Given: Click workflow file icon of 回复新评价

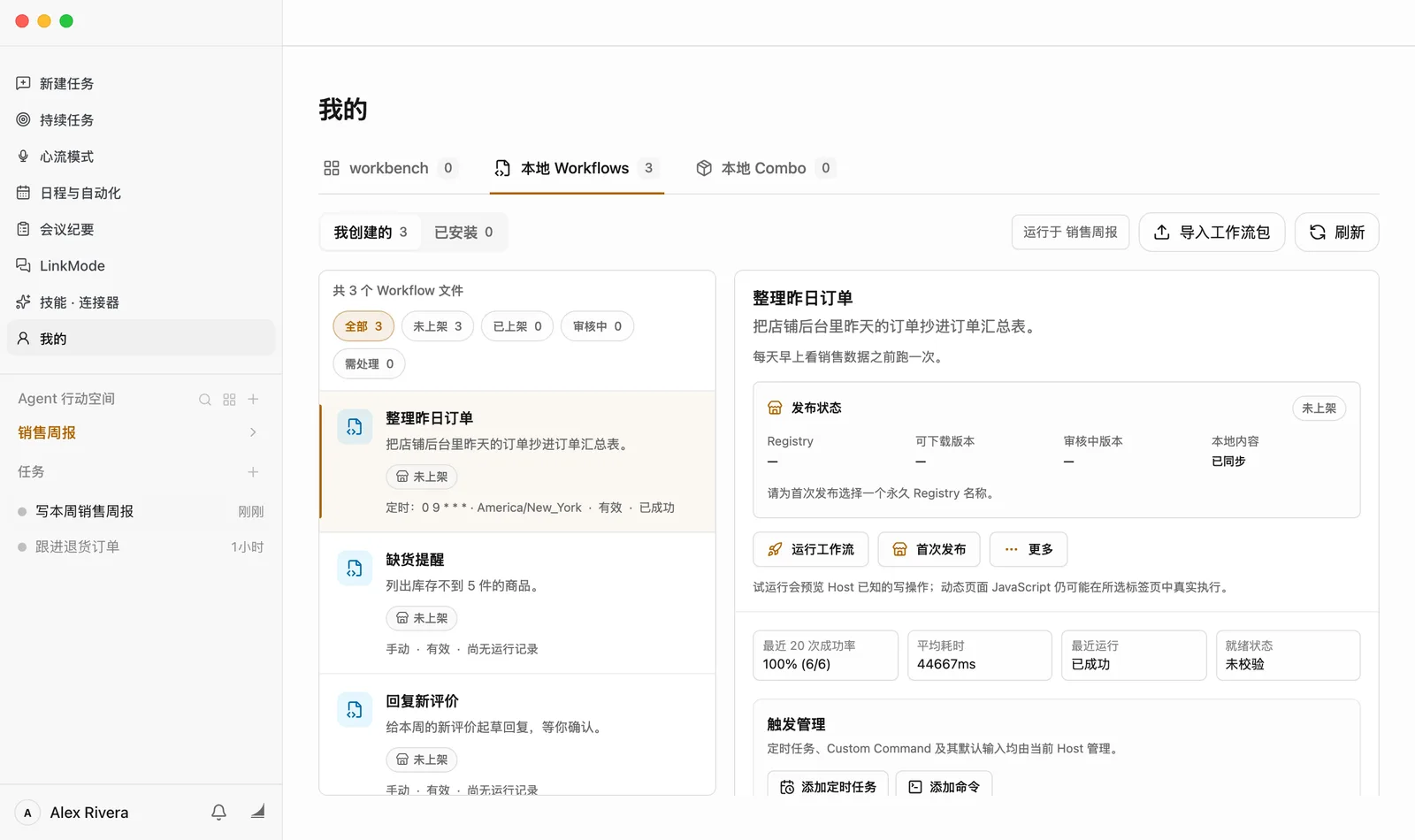Looking at the screenshot, I should pyautogui.click(x=355, y=710).
